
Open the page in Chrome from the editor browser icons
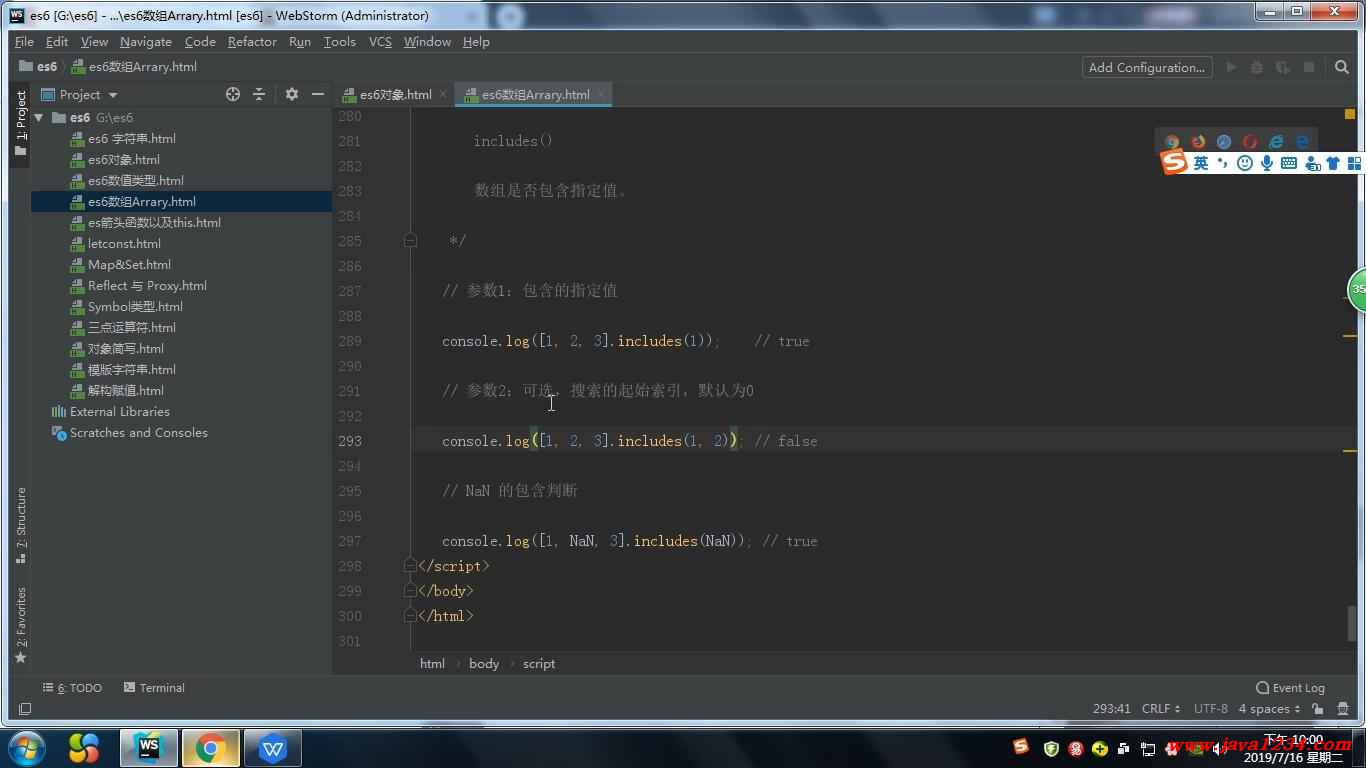coord(1172,142)
